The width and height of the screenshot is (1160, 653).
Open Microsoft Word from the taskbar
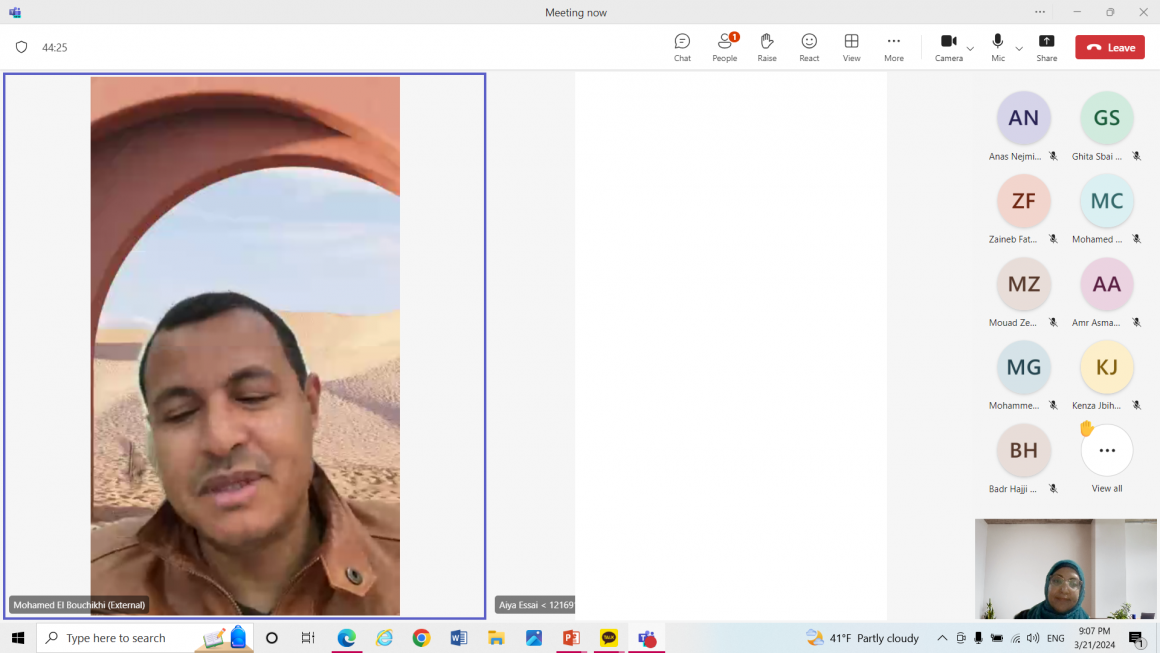(x=459, y=637)
